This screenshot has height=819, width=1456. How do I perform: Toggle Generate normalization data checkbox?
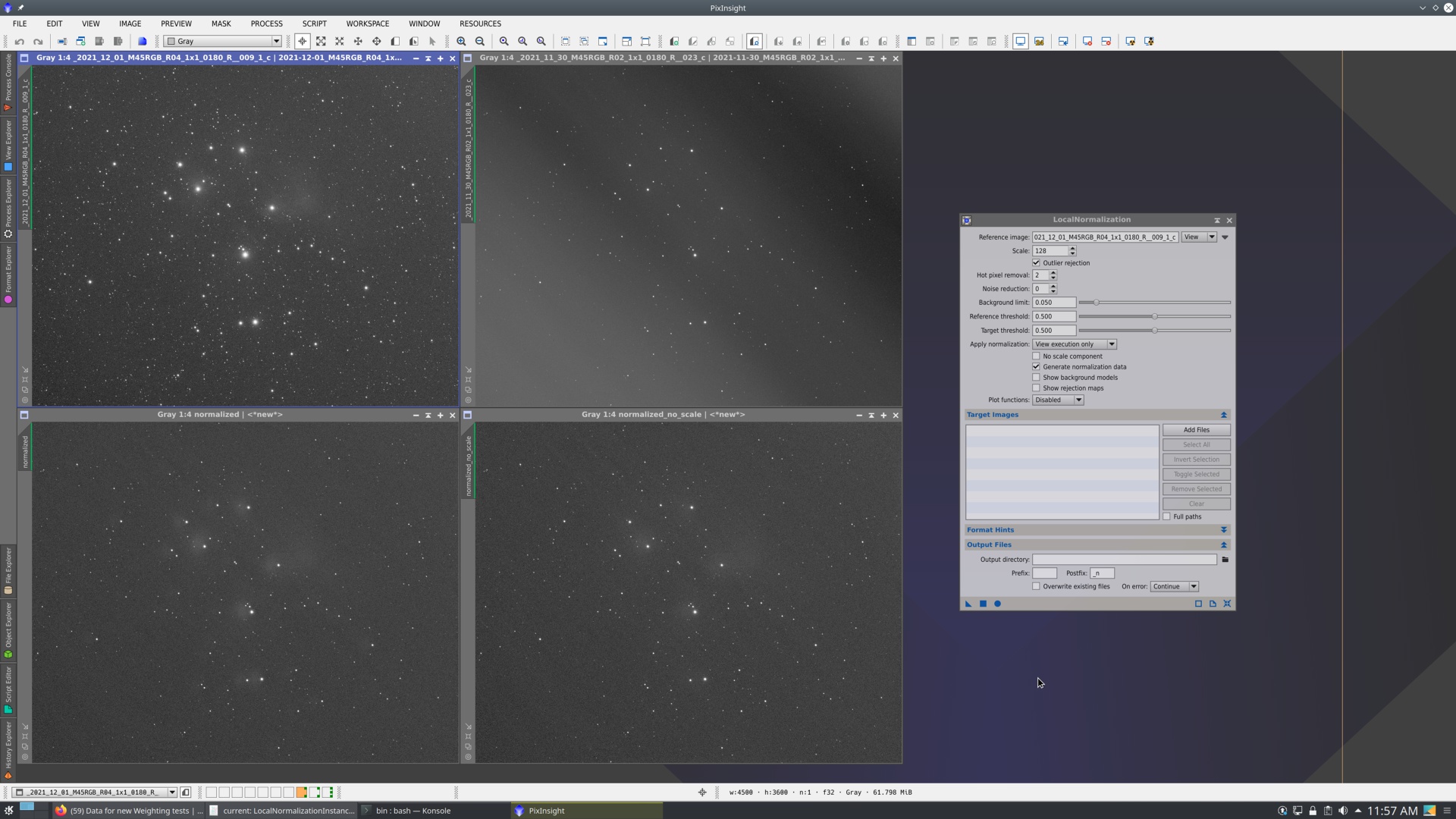click(x=1037, y=367)
